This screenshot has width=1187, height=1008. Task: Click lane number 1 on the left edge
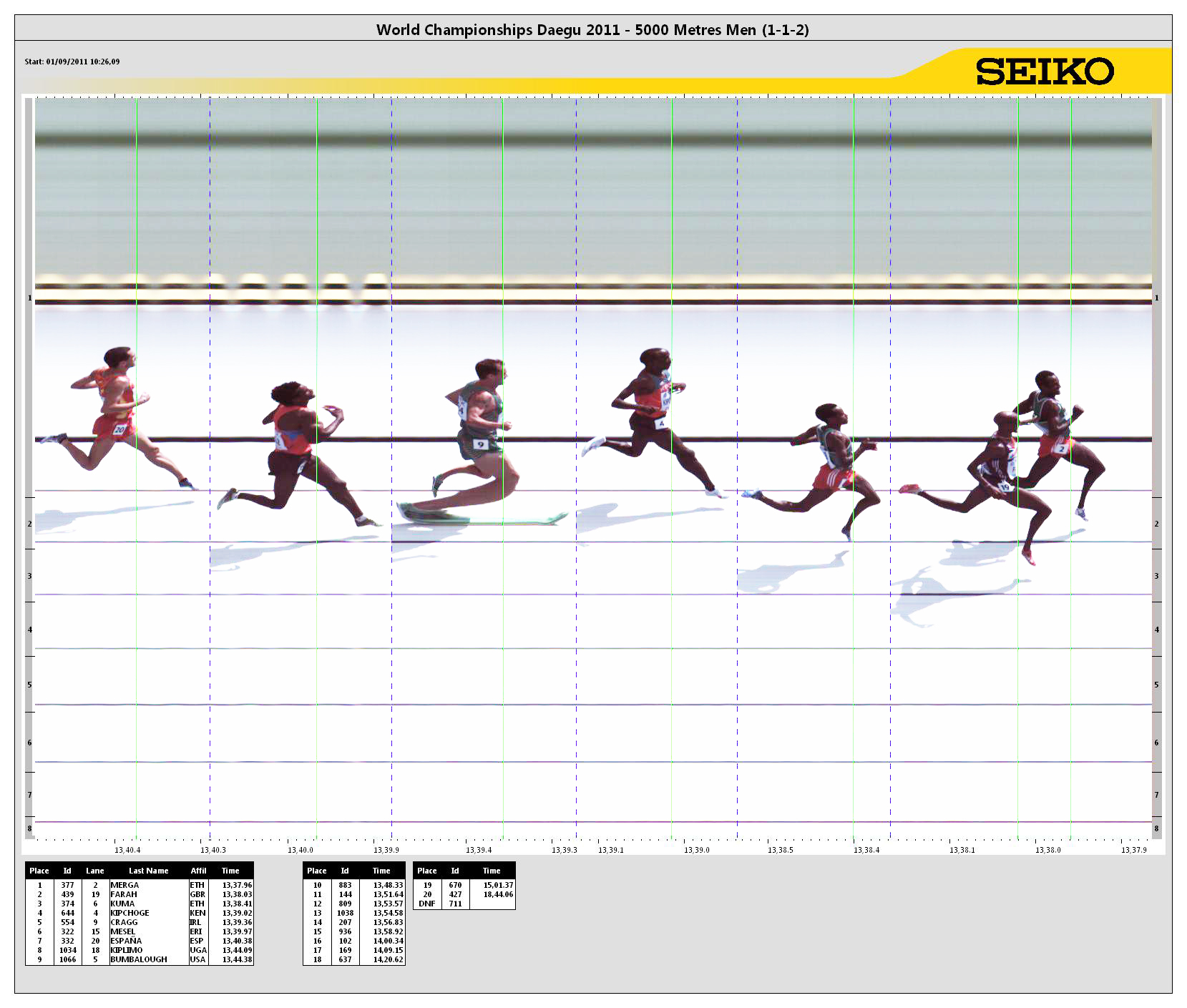point(29,298)
